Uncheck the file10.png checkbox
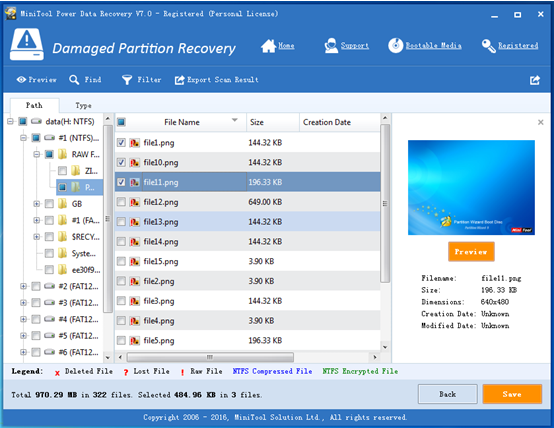Screen dimensions: 554x428 pos(121,163)
